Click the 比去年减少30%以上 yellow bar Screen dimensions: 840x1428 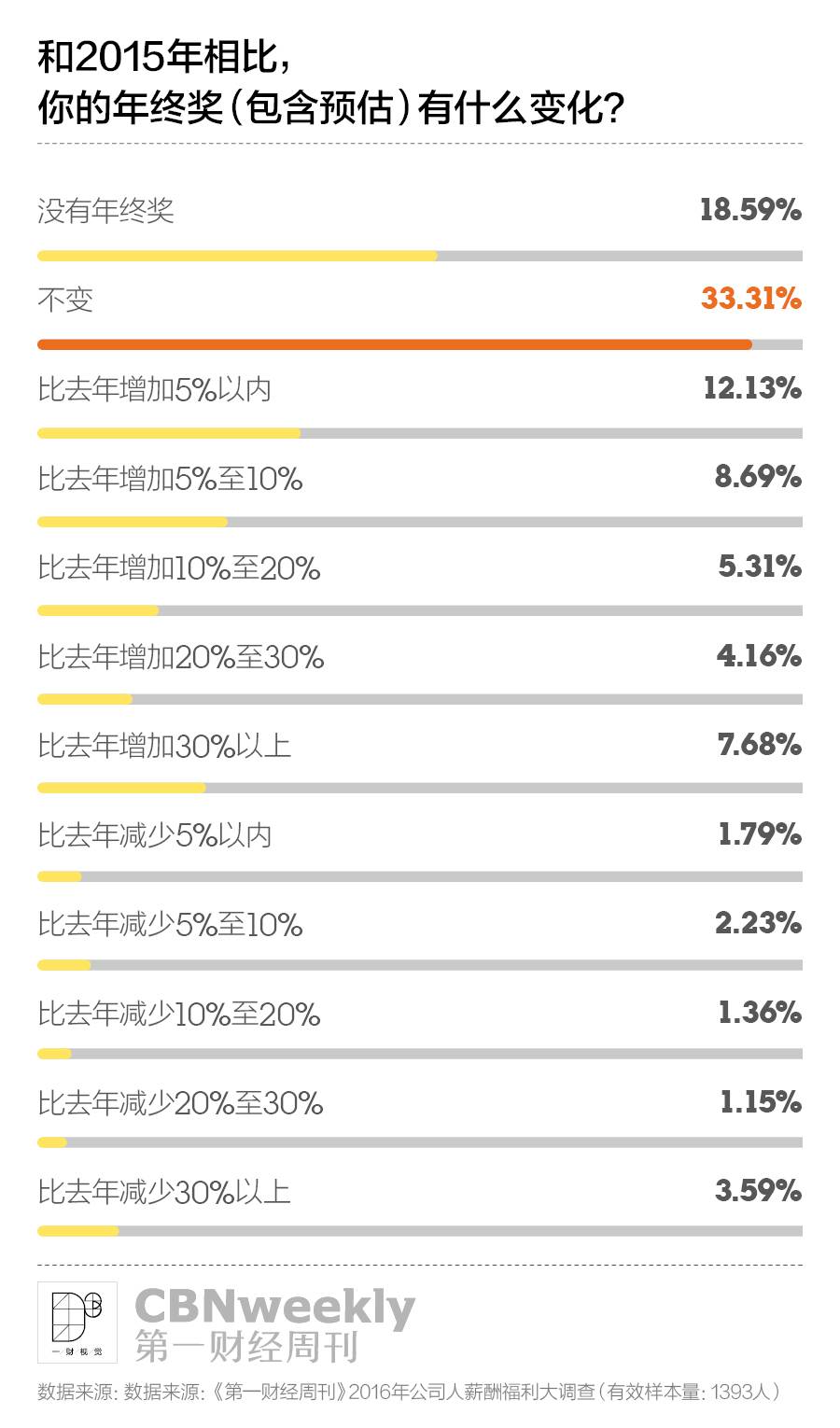[78, 1231]
